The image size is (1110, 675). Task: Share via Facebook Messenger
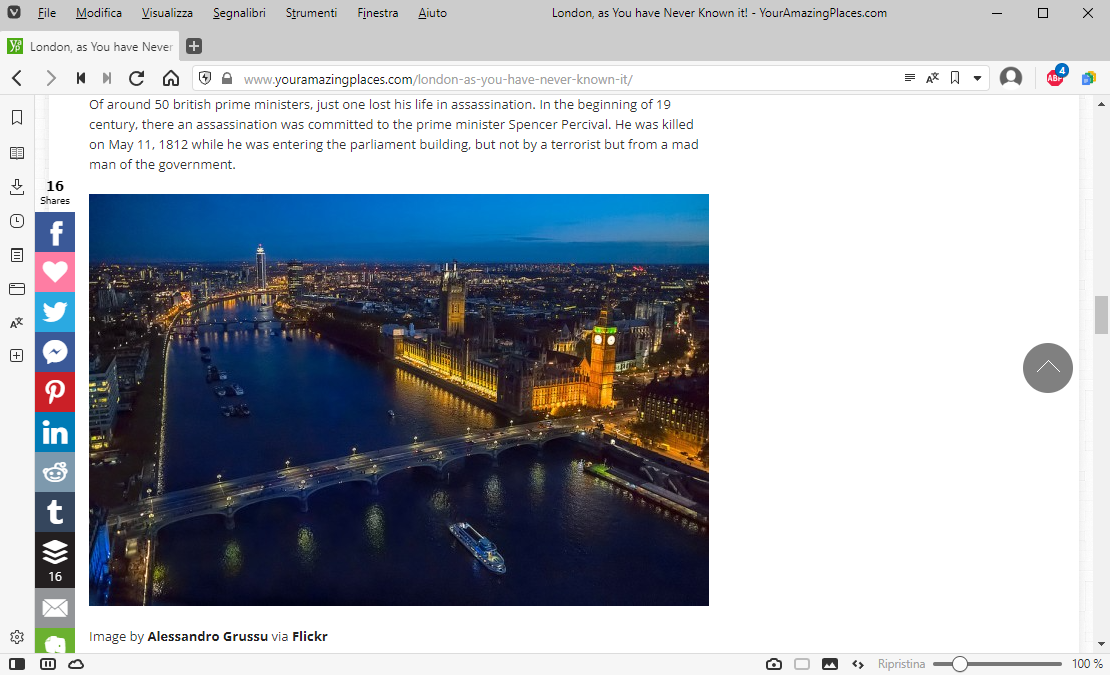[55, 352]
